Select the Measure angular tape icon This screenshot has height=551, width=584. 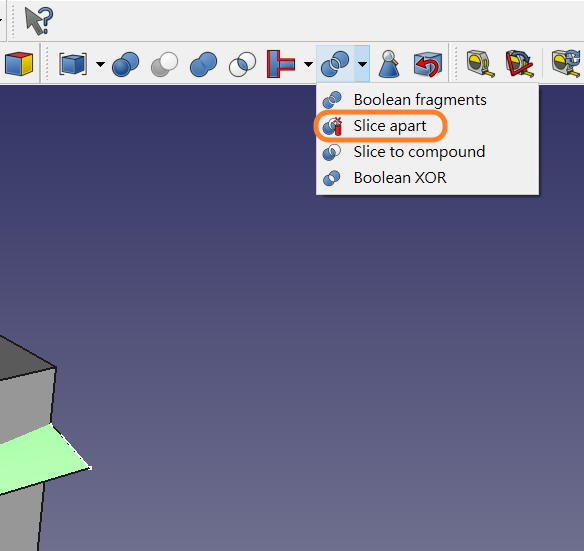point(520,64)
